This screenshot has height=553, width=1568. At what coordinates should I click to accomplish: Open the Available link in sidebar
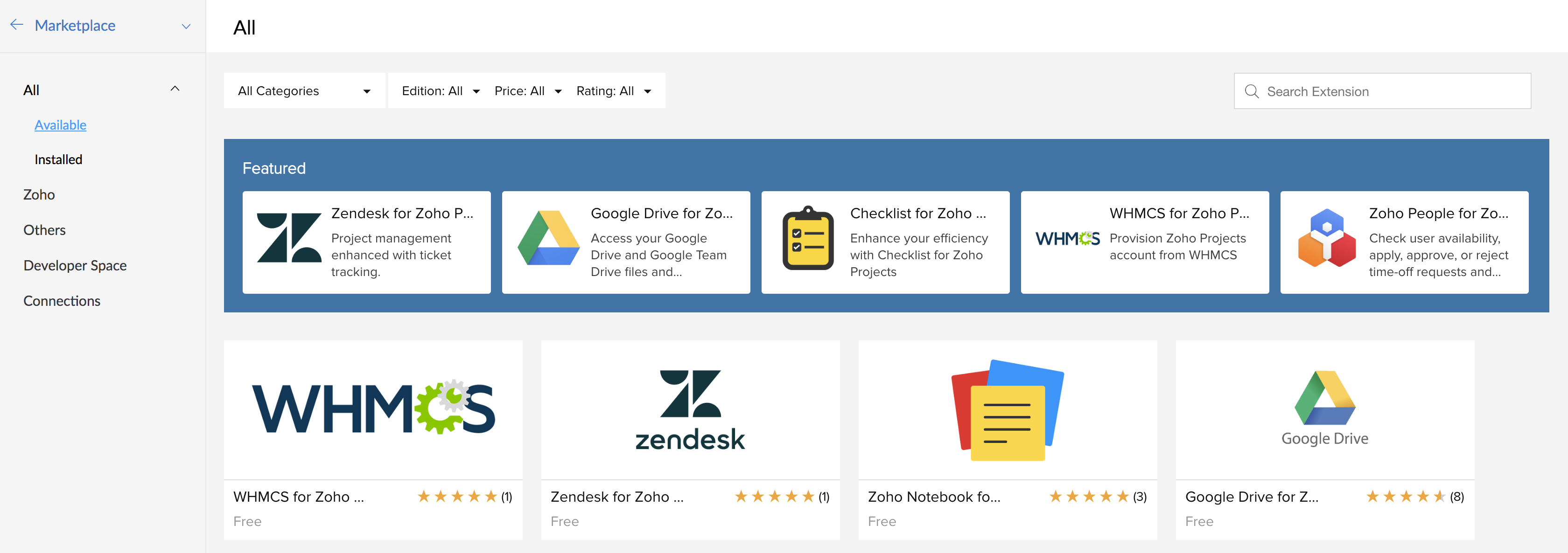(x=60, y=124)
